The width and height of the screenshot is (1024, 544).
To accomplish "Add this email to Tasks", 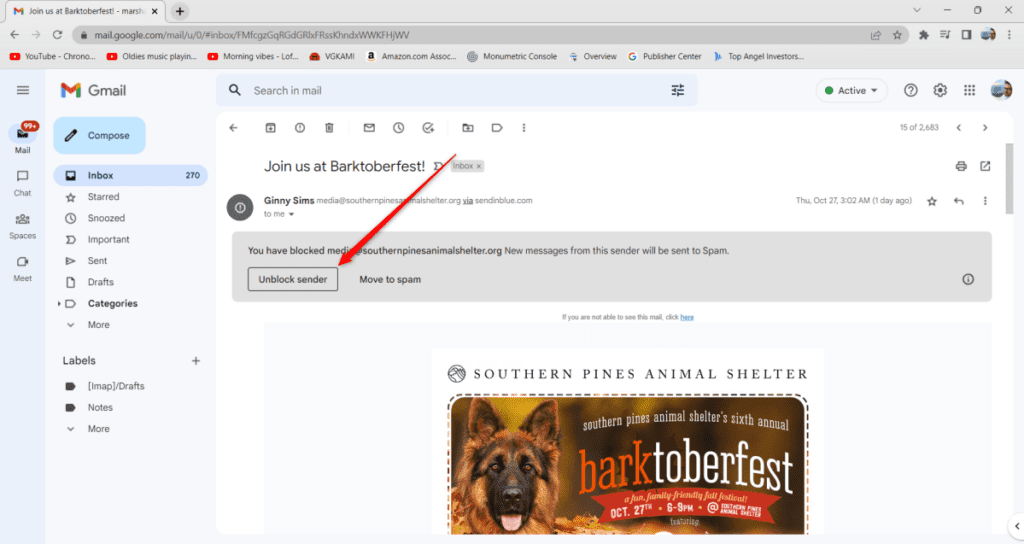I will tap(428, 128).
